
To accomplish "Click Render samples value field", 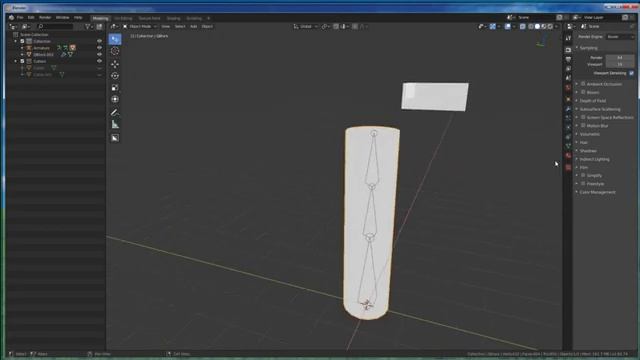I will point(620,58).
